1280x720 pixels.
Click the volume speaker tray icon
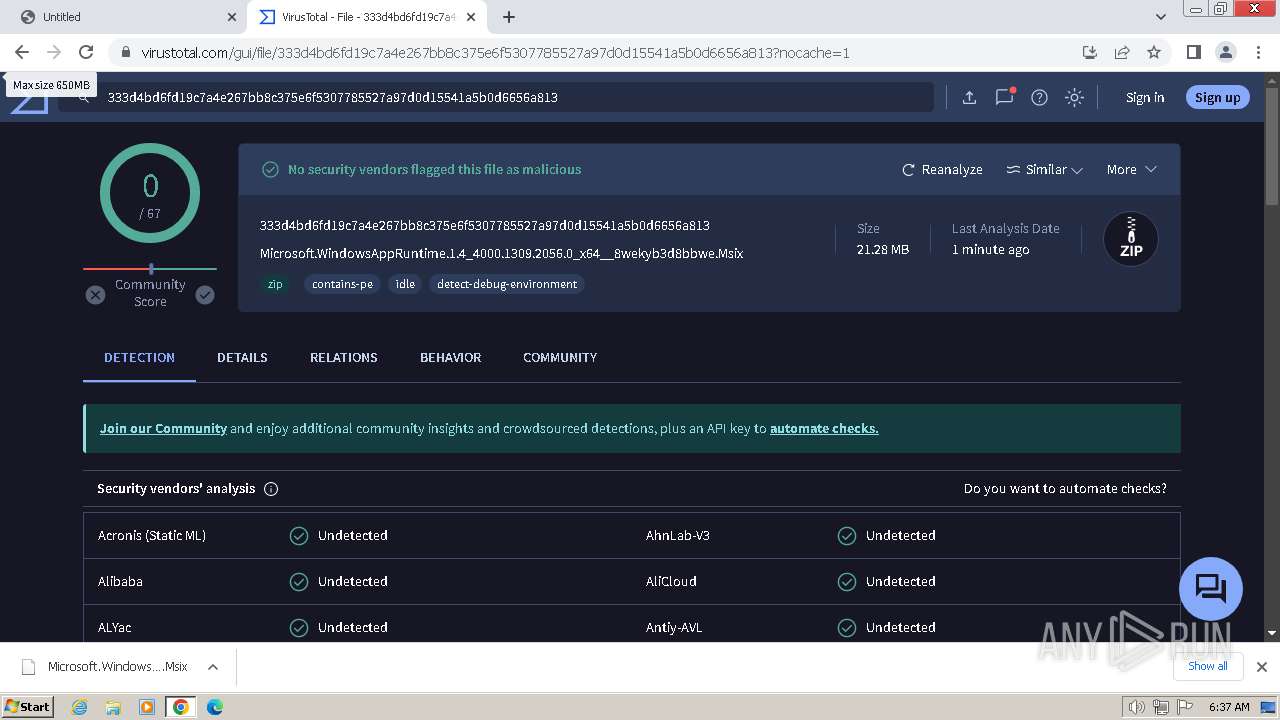pos(1136,707)
